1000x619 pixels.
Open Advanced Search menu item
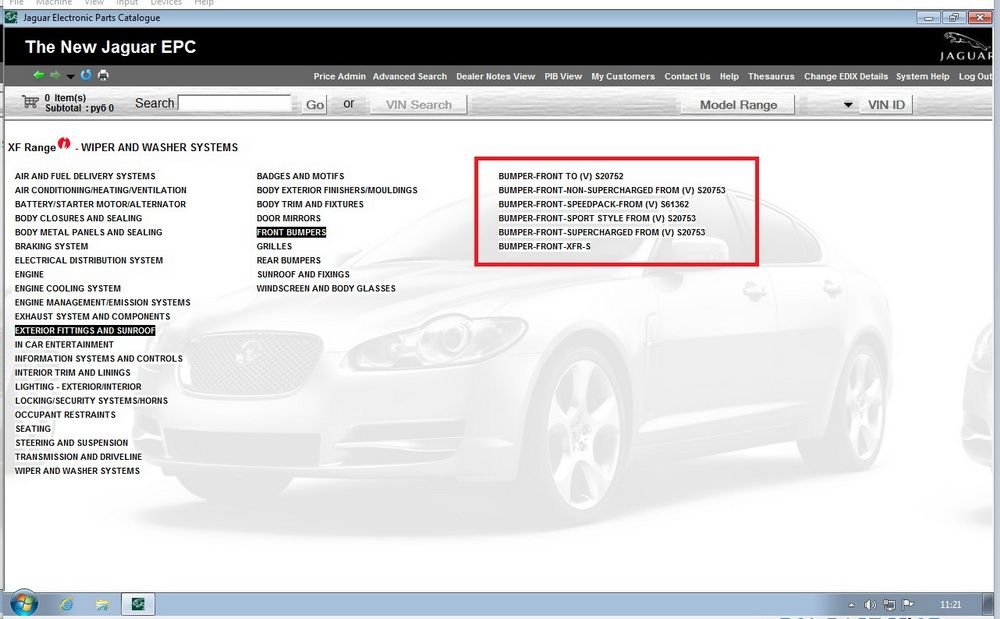coord(410,76)
